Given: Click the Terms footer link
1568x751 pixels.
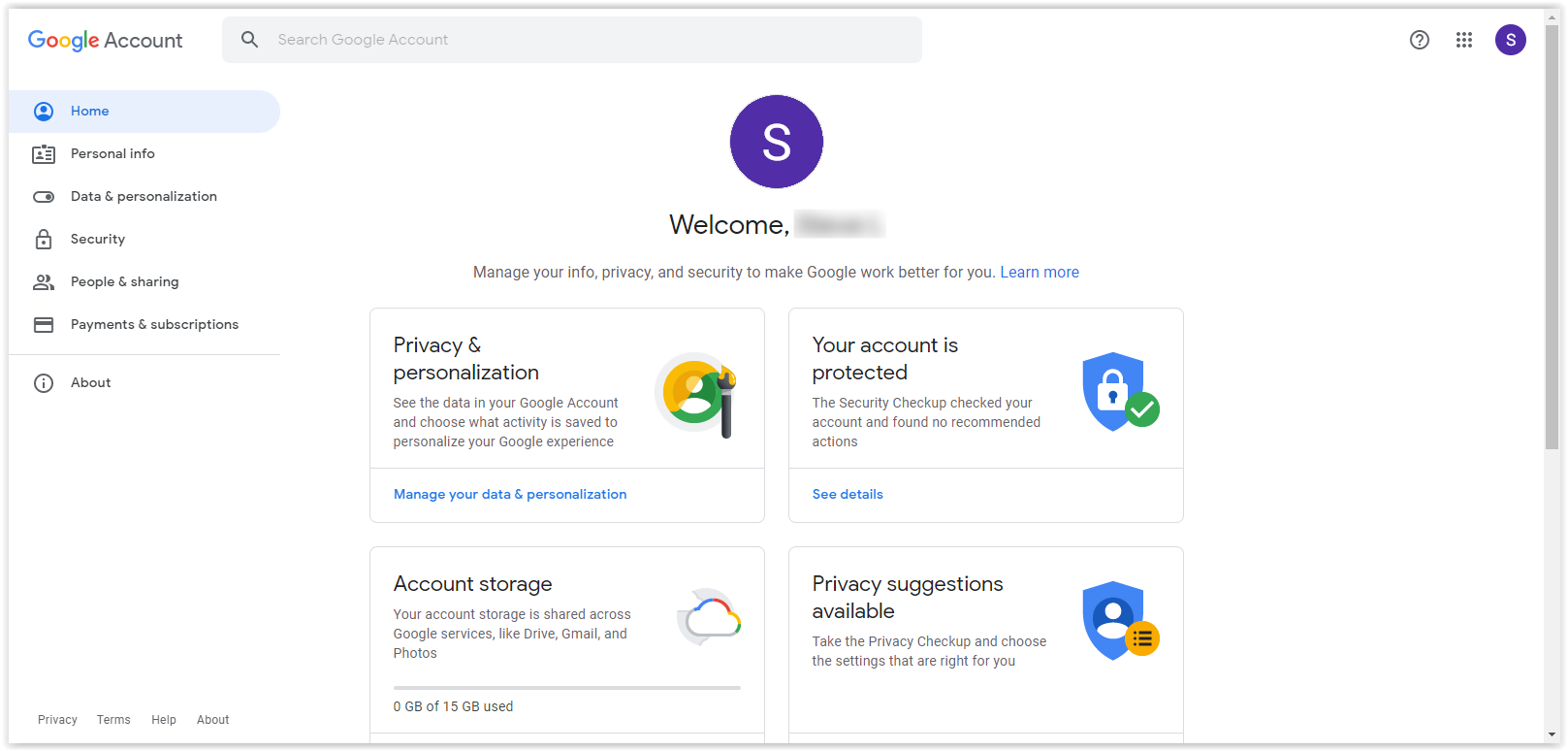Looking at the screenshot, I should tap(113, 720).
